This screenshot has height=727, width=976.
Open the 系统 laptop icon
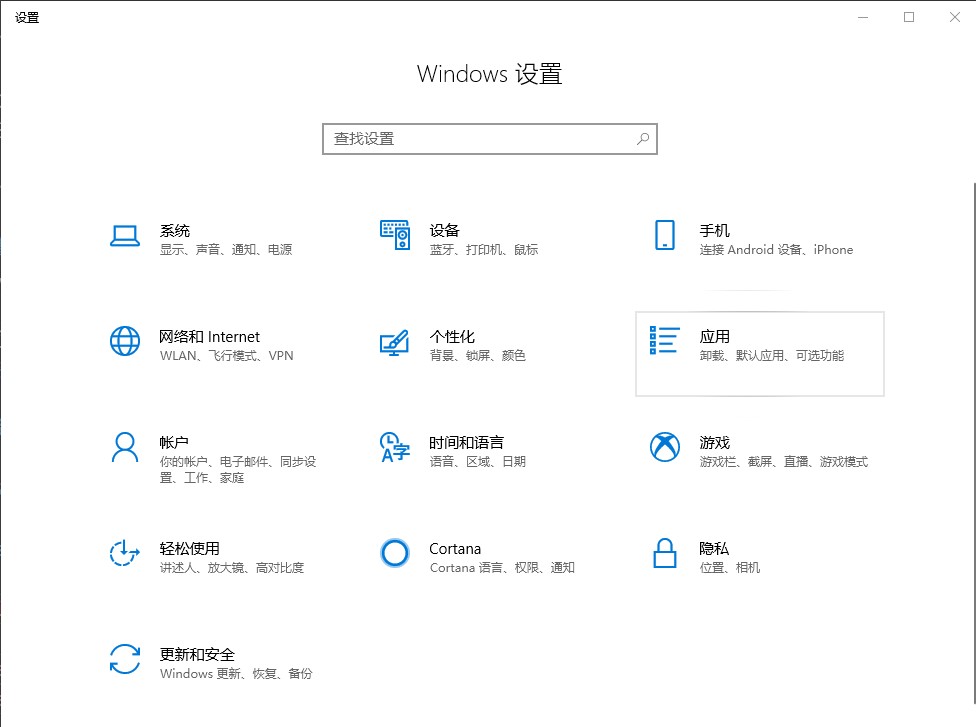coord(124,236)
